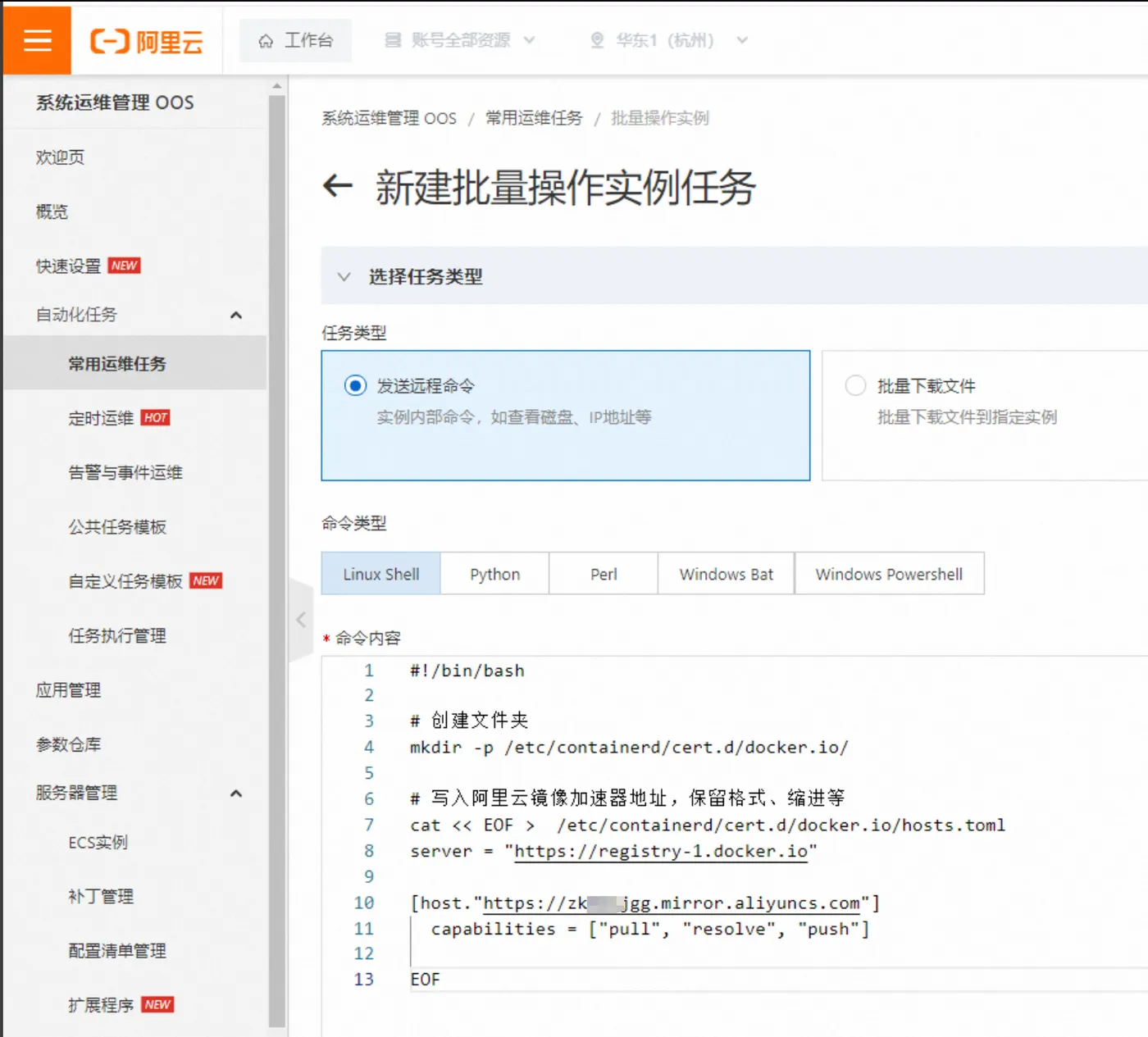The image size is (1148, 1037).
Task: Click the [host."https://...mirror.aliyuncs.com"] line
Action: click(645, 903)
